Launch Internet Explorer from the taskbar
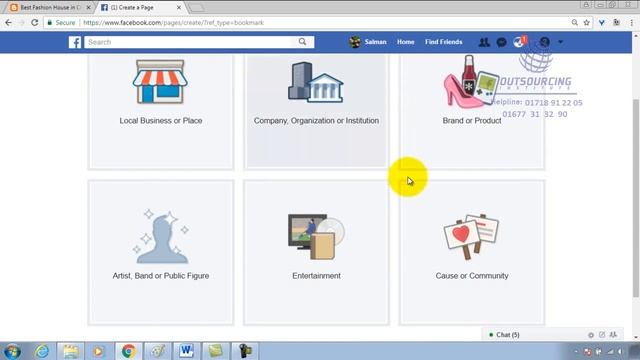The height and width of the screenshot is (360, 640). click(x=42, y=351)
